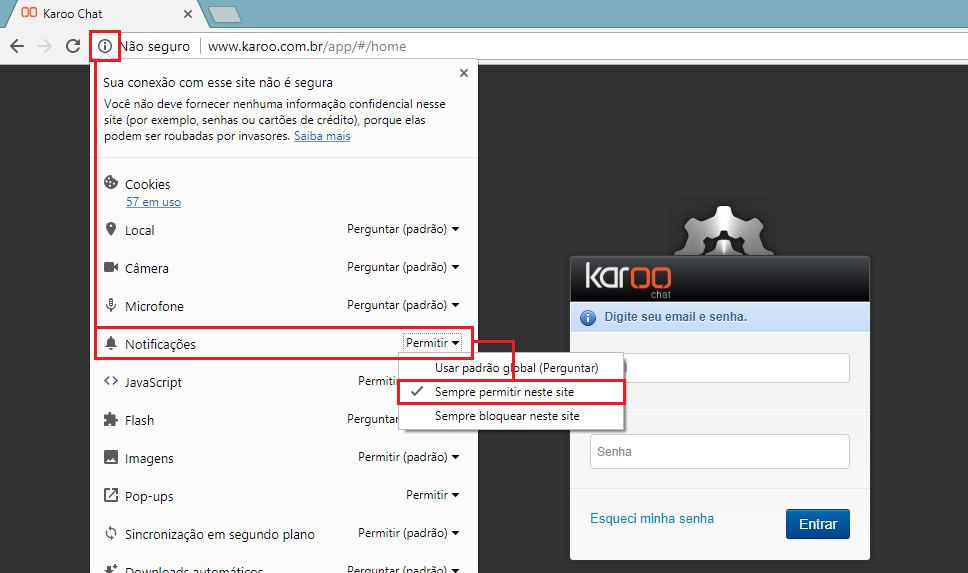This screenshot has height=573, width=968.
Task: Click the browser forward arrow
Action: [x=45, y=46]
